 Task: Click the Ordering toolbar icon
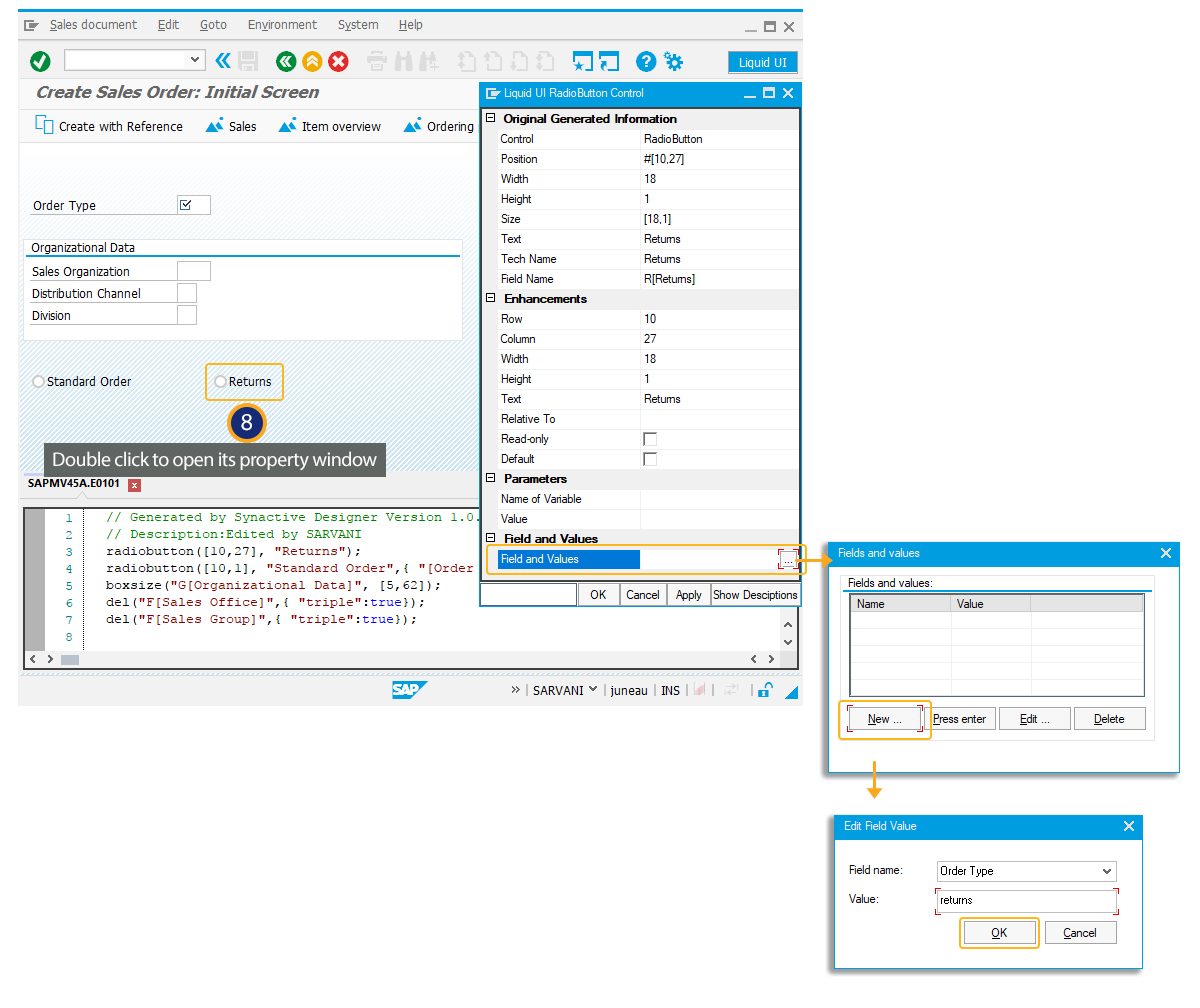pyautogui.click(x=412, y=126)
